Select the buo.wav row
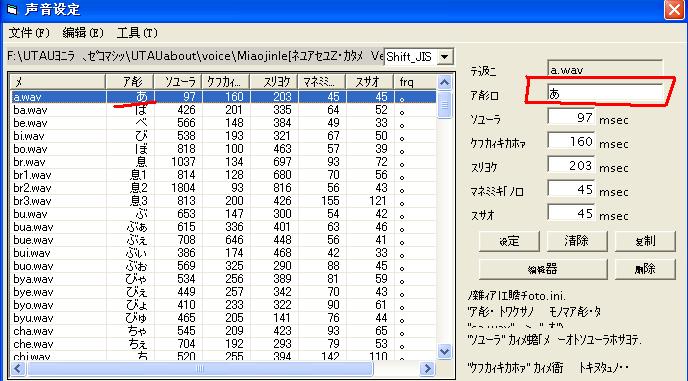The height and width of the screenshot is (381, 688). click(223, 266)
